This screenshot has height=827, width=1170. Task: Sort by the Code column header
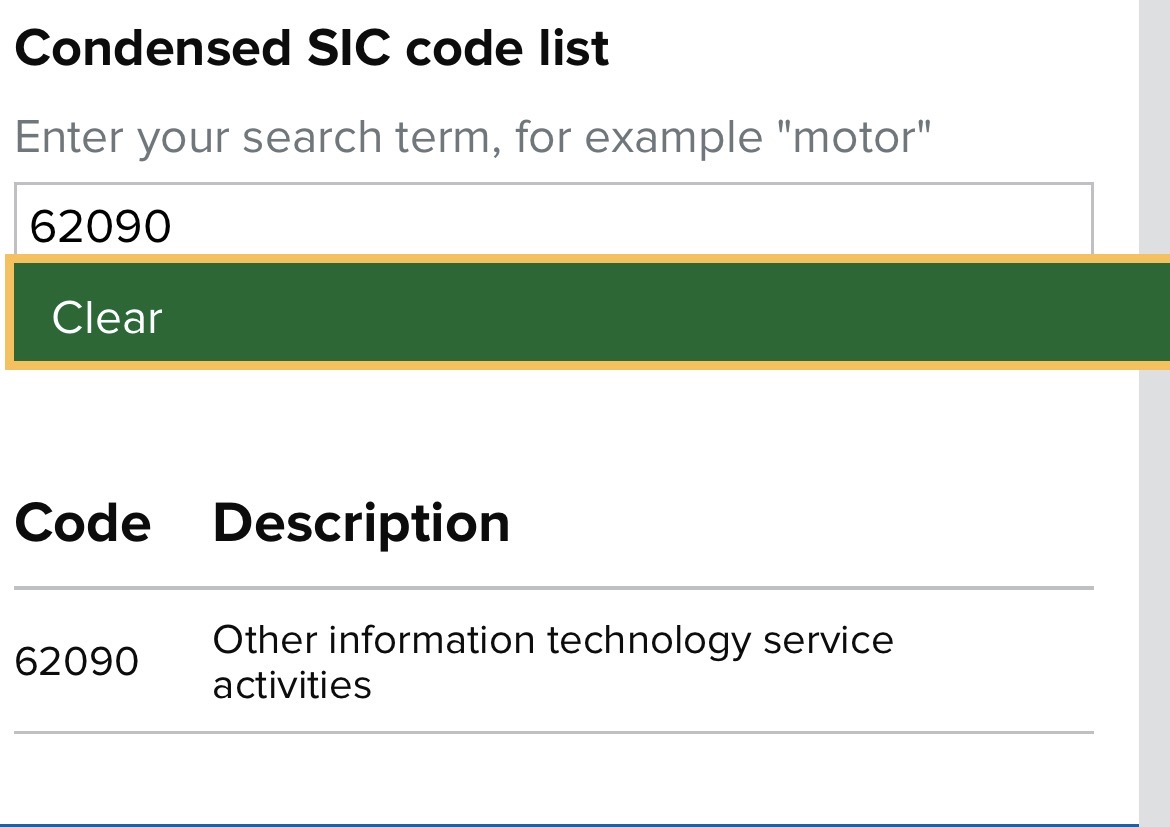[83, 522]
